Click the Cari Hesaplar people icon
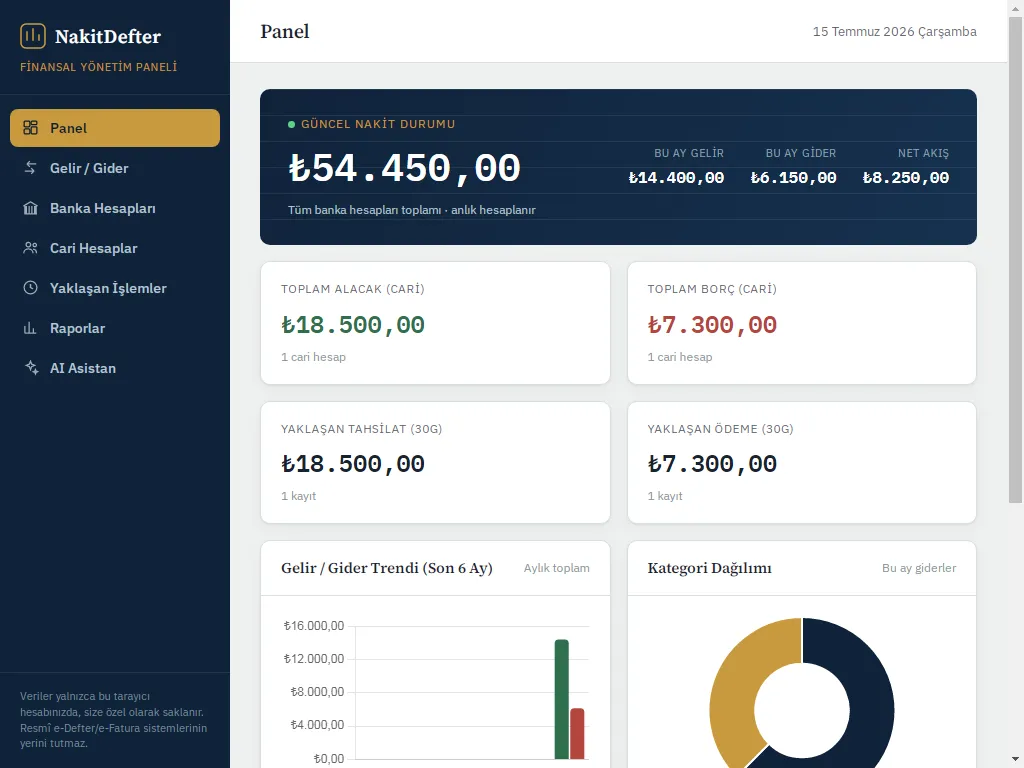1024x768 pixels. (x=31, y=248)
